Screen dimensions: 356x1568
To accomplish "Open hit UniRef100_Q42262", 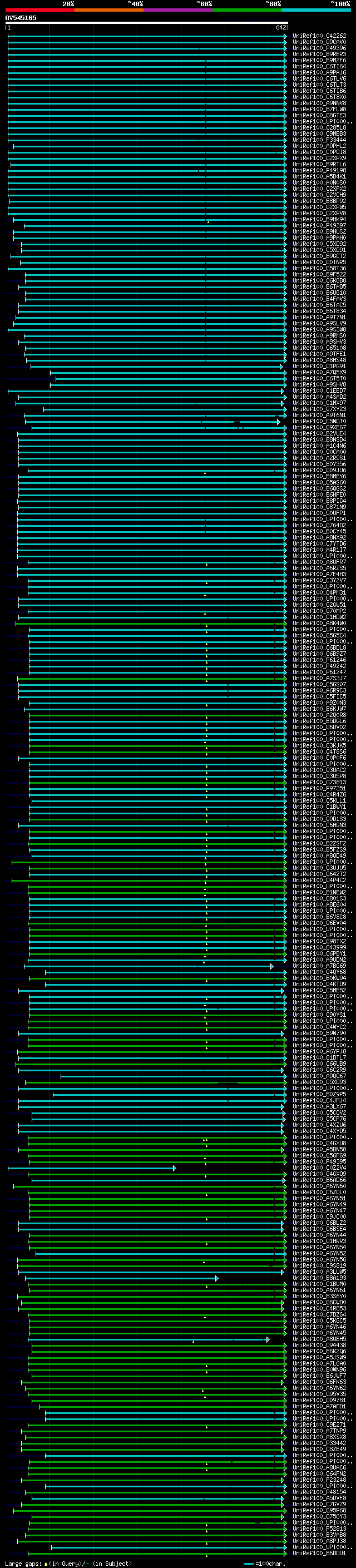I will point(319,36).
